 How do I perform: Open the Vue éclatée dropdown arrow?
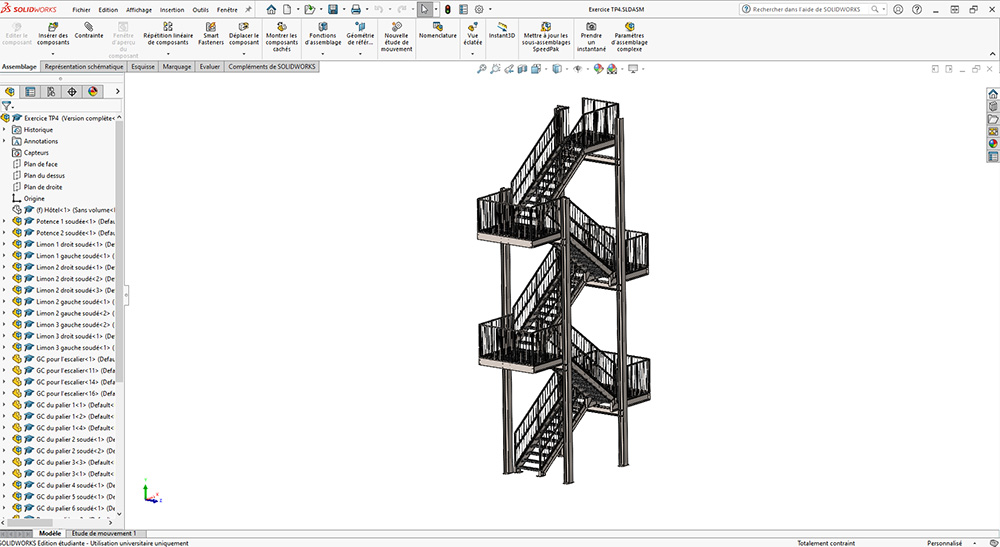point(472,53)
